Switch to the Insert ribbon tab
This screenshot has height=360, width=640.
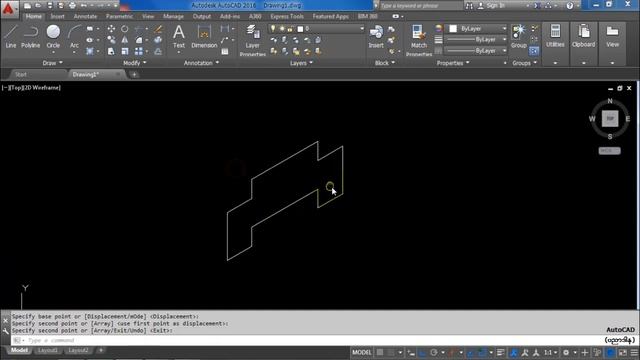coord(58,16)
